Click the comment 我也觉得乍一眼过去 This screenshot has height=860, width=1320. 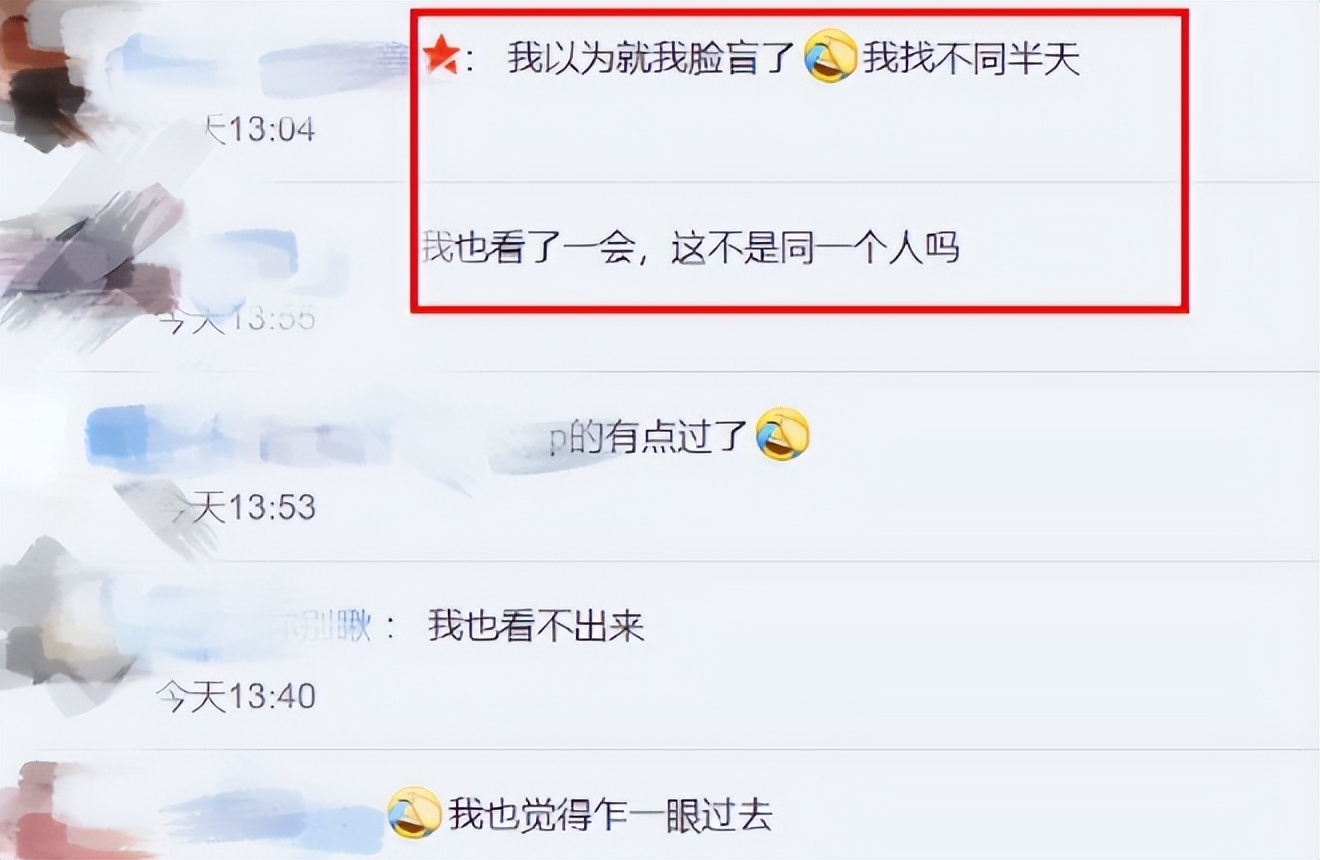click(x=610, y=814)
